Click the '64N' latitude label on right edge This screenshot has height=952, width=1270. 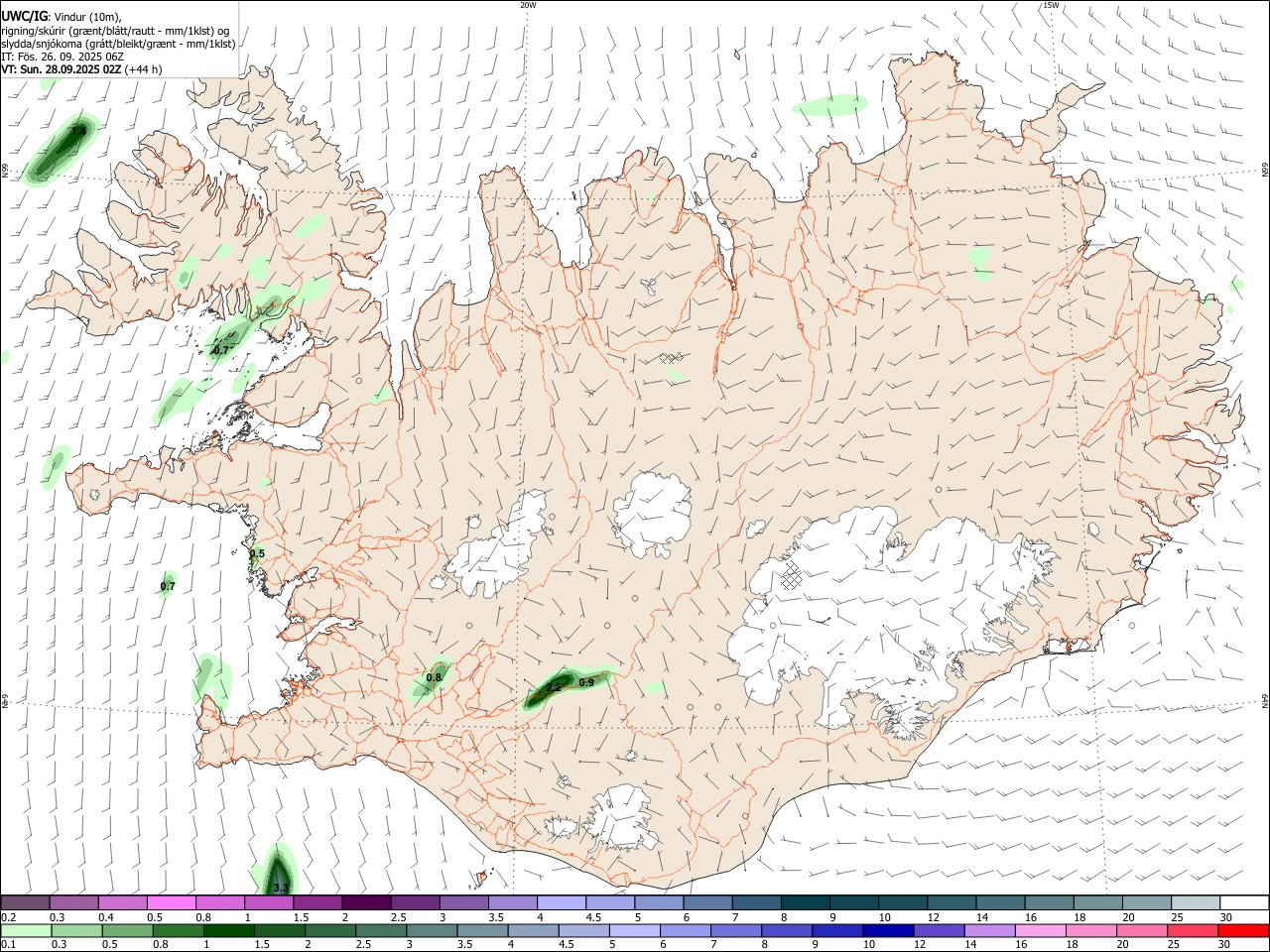tap(1265, 701)
